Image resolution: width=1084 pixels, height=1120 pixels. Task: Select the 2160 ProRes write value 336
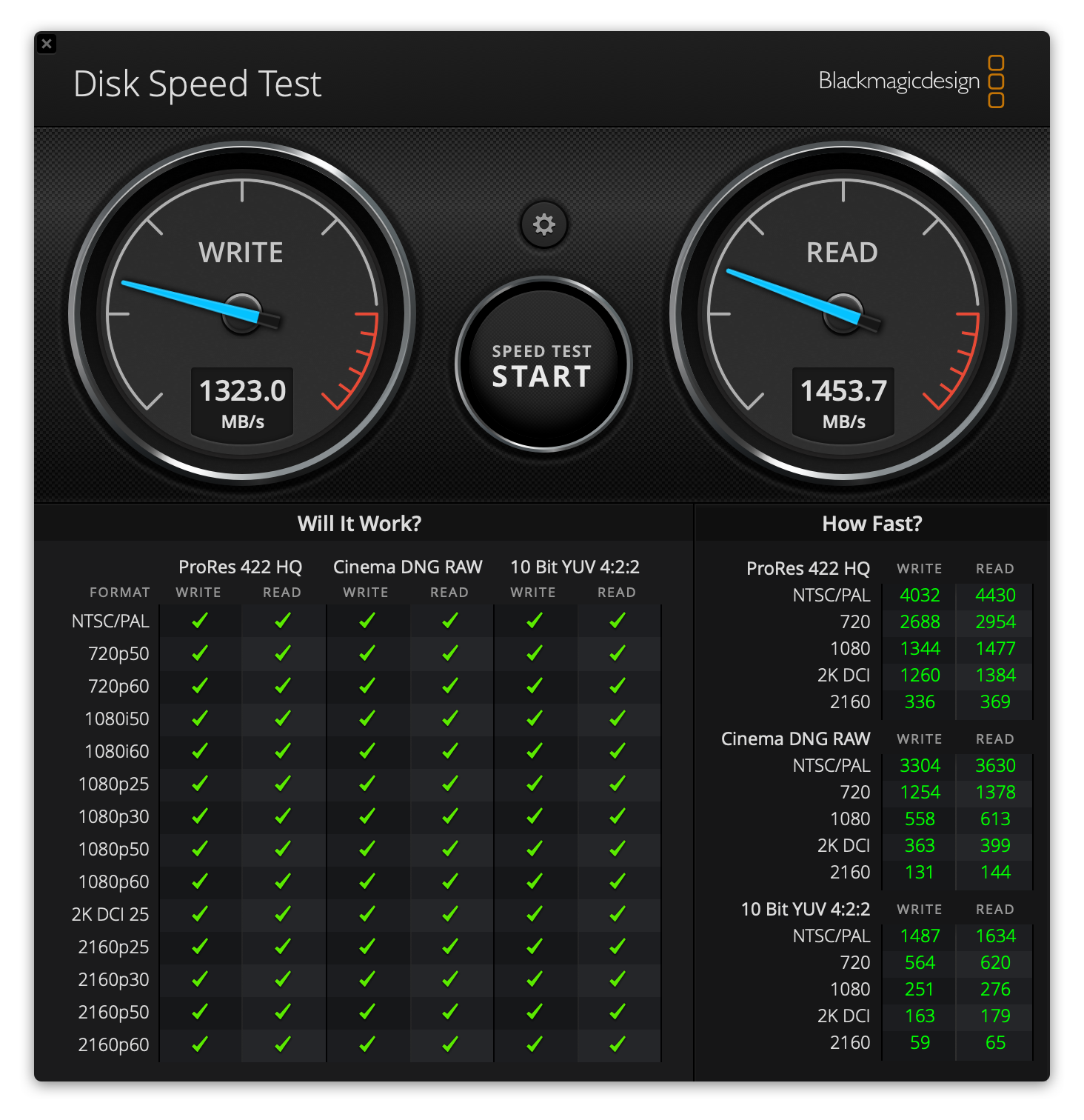(x=919, y=701)
